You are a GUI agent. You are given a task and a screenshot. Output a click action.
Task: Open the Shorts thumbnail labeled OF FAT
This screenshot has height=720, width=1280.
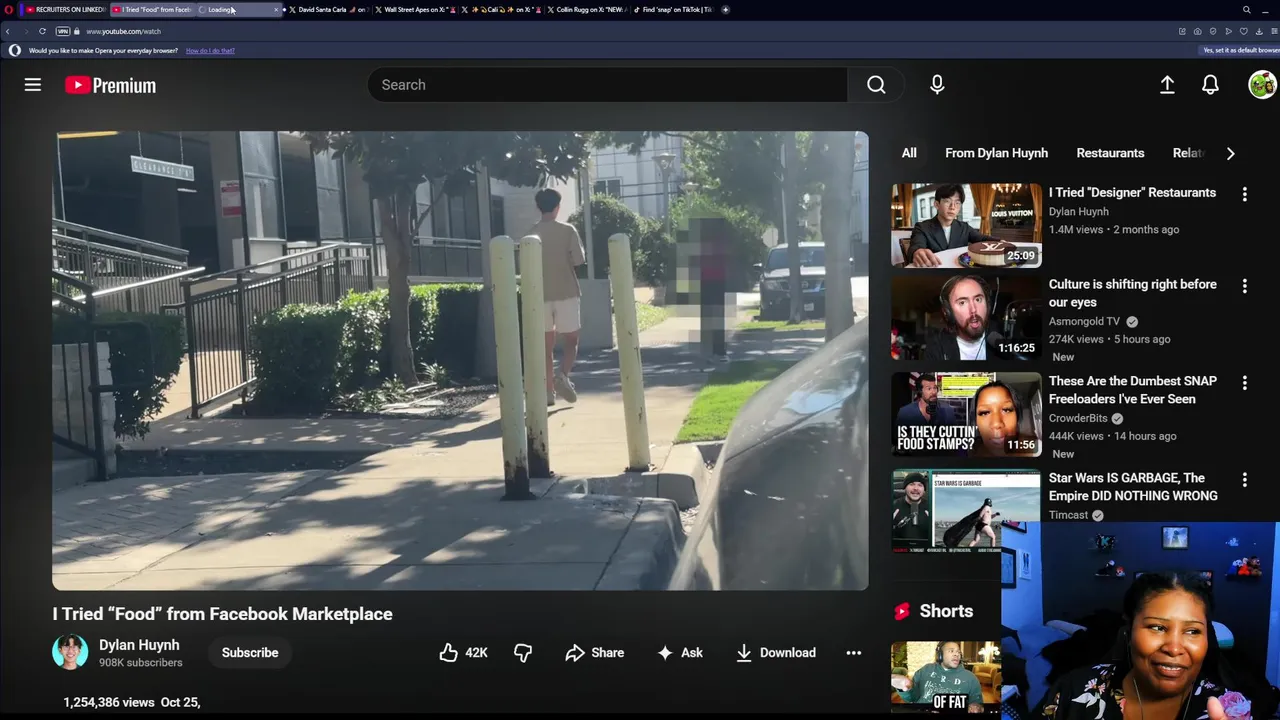pos(945,677)
